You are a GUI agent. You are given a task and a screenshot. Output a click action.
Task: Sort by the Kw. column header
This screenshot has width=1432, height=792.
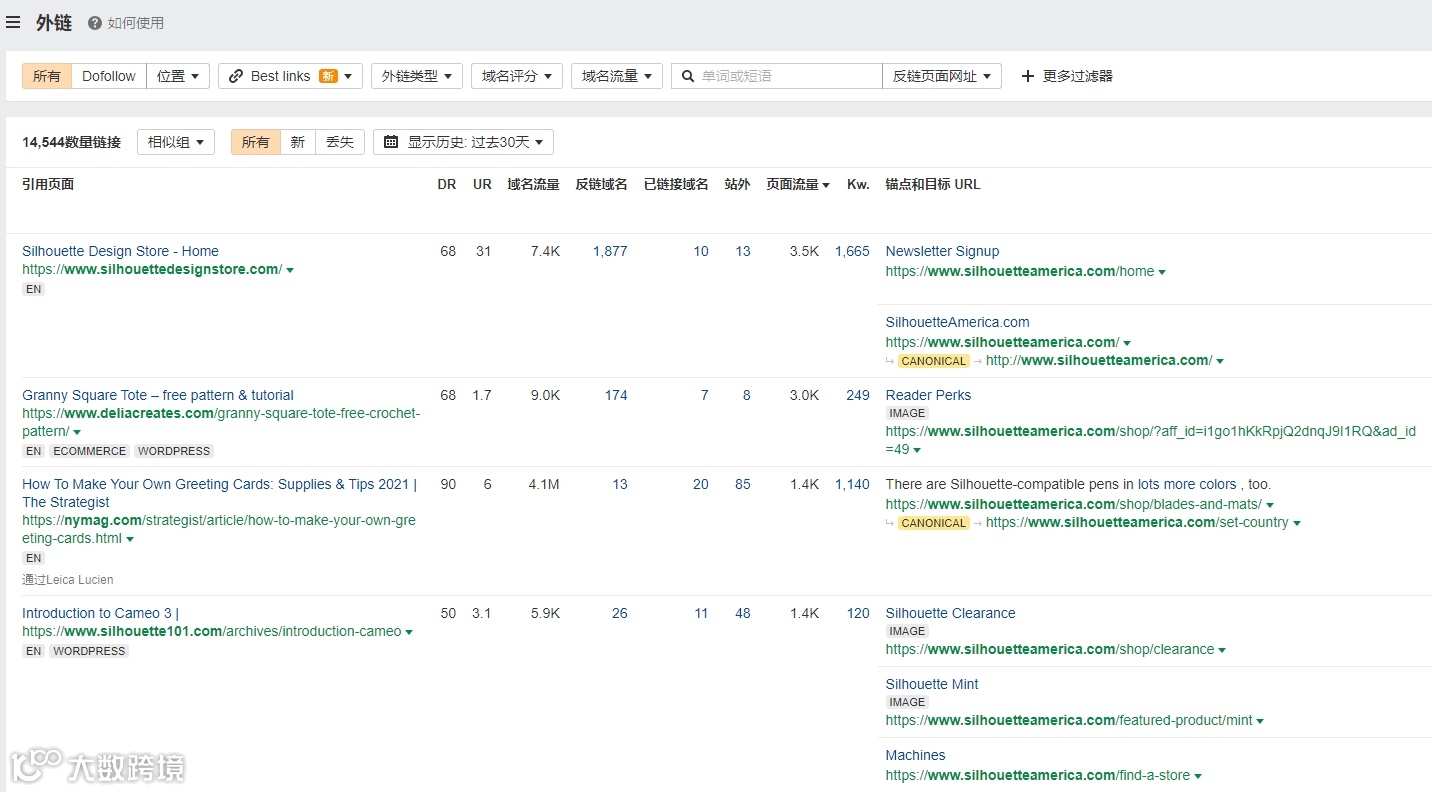pyautogui.click(x=858, y=184)
